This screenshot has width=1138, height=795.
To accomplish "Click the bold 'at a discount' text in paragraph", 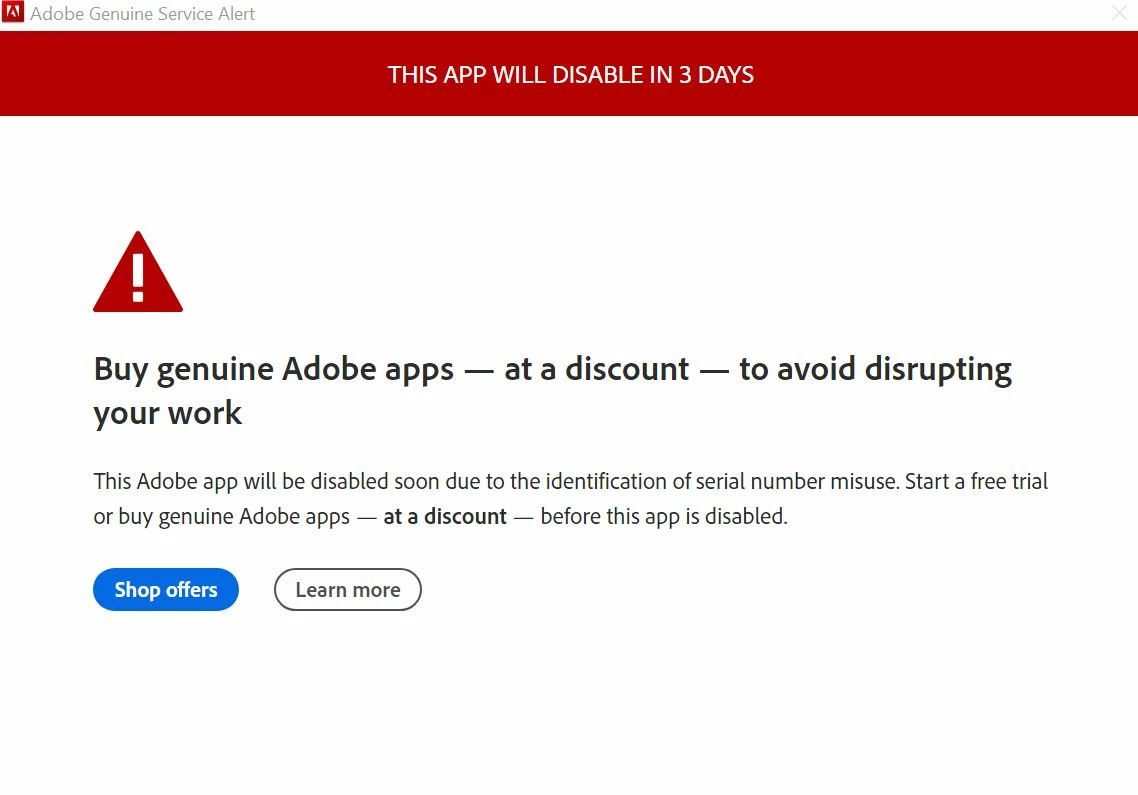I will 445,516.
